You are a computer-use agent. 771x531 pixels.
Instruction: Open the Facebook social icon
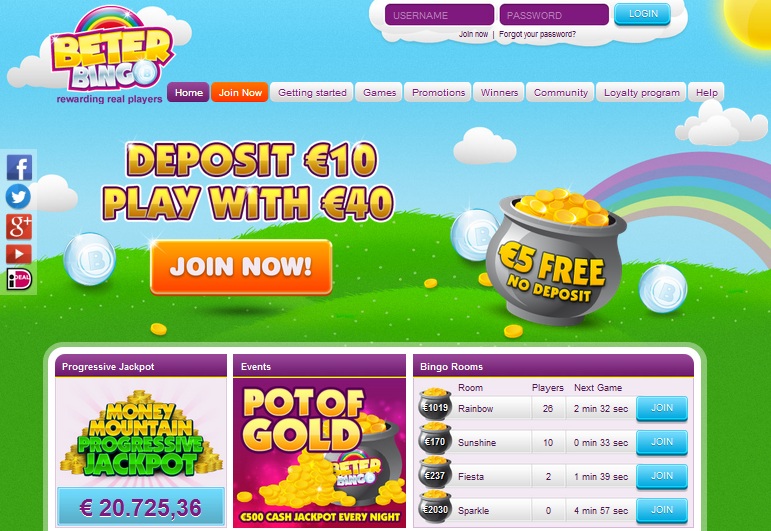19,168
